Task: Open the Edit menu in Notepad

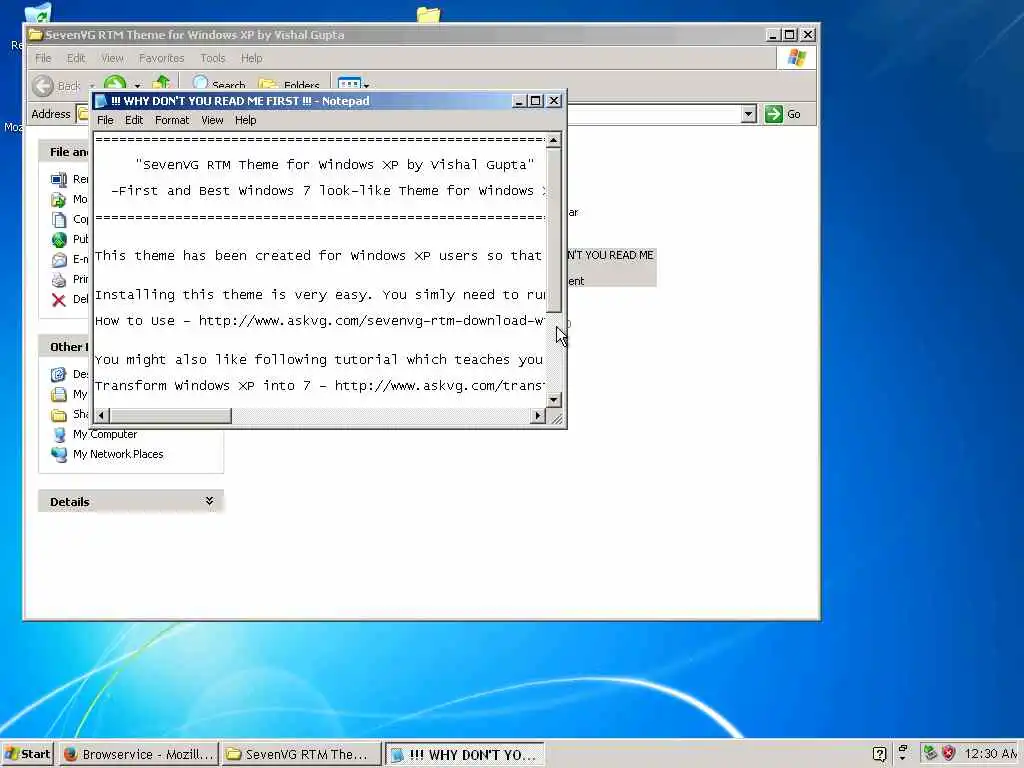Action: [x=134, y=120]
